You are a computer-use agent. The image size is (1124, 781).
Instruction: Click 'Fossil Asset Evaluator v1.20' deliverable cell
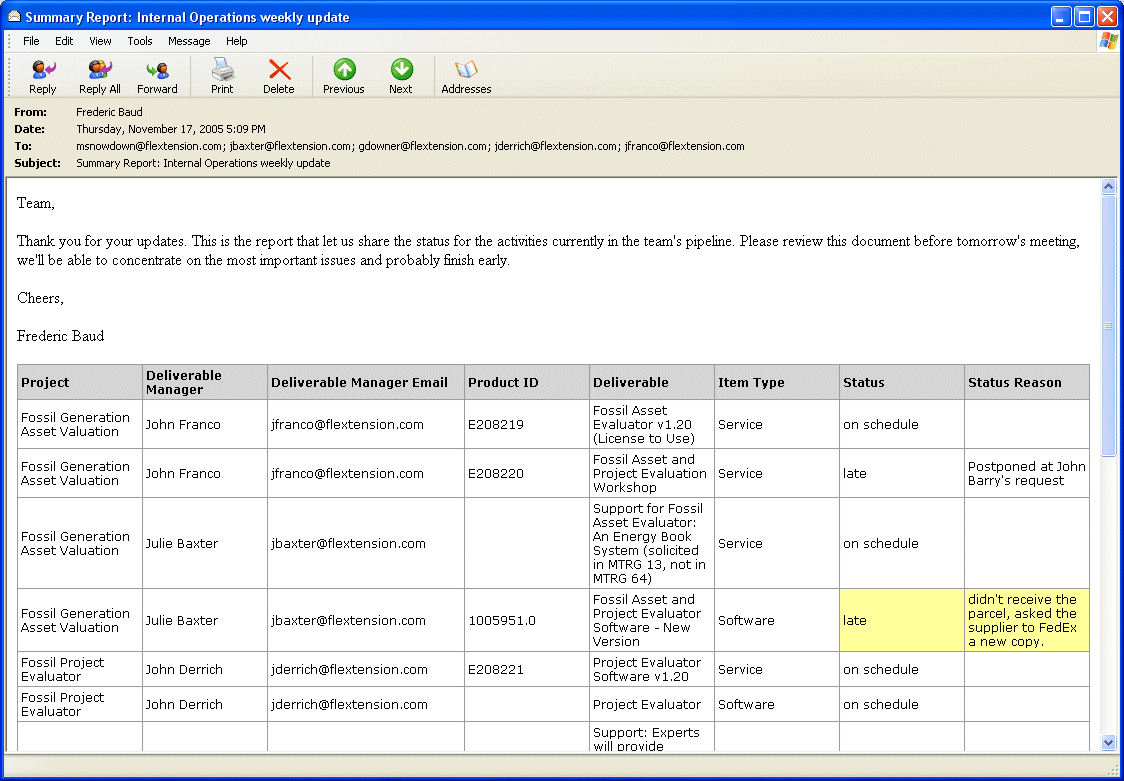point(652,424)
